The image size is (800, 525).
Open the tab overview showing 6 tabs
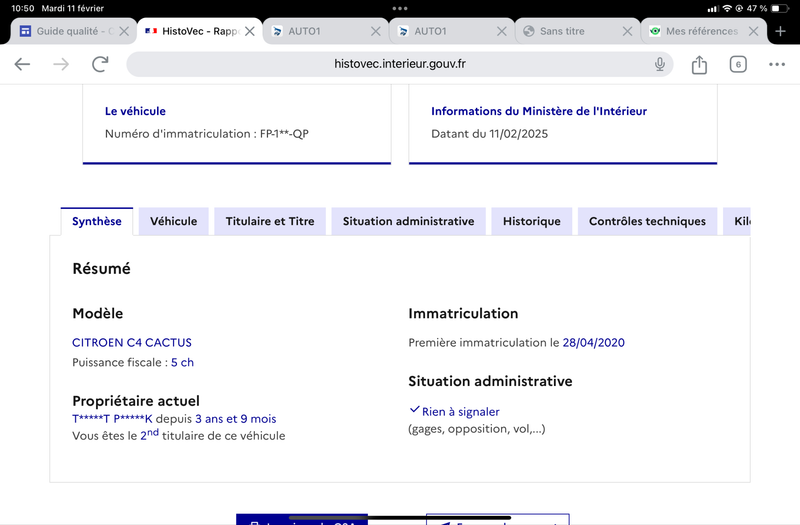coord(738,64)
